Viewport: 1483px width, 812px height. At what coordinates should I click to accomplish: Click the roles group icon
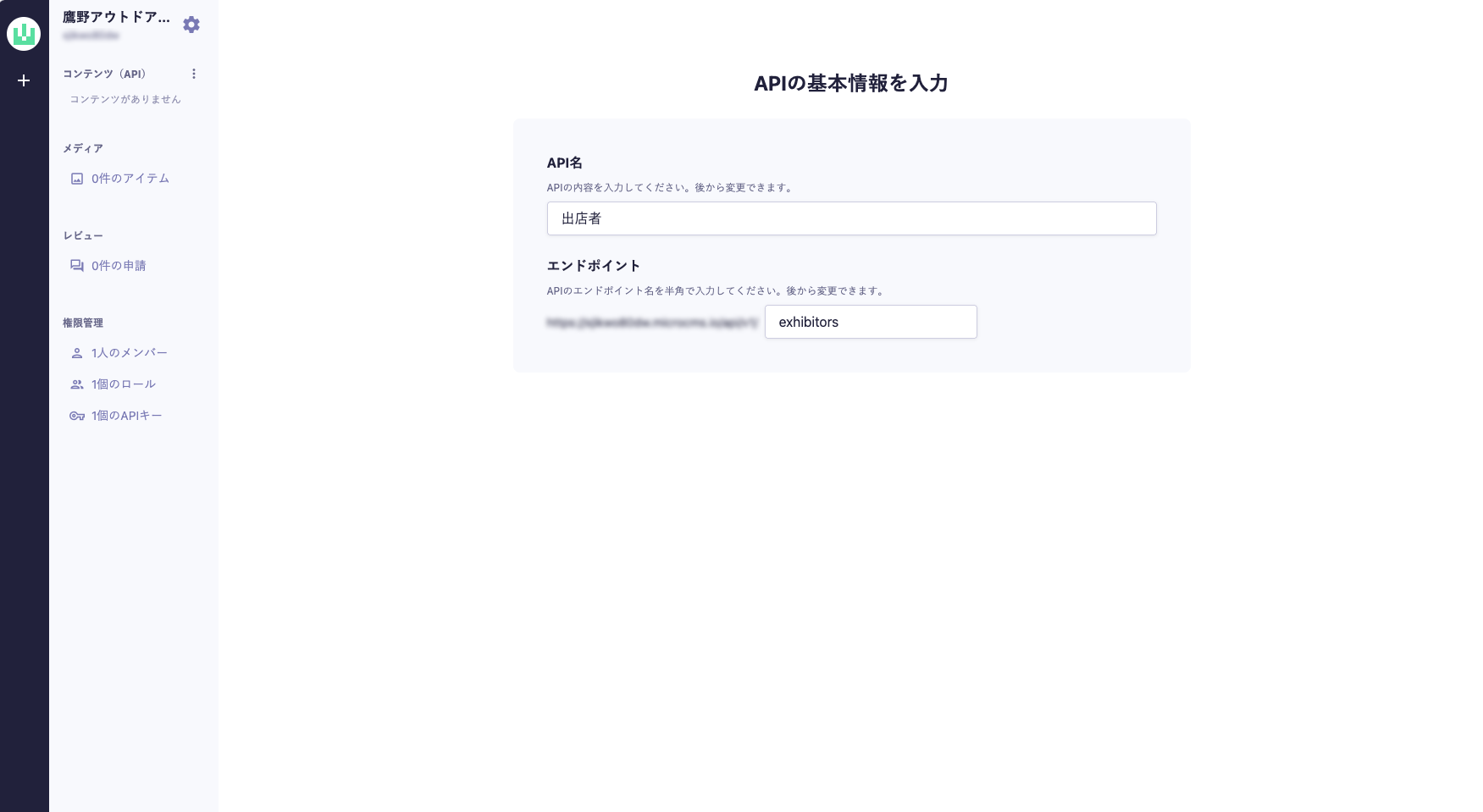[77, 384]
